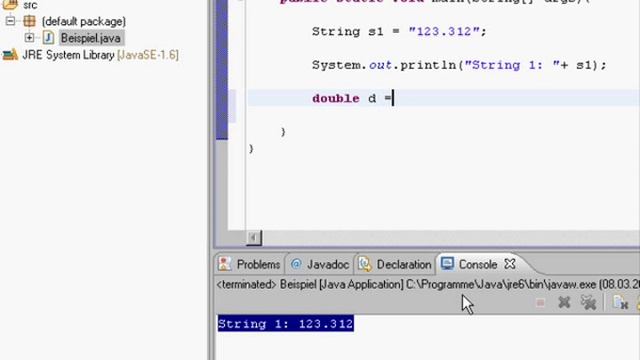Collapse the (default package) tree node
The height and width of the screenshot is (360, 640).
click(10, 21)
